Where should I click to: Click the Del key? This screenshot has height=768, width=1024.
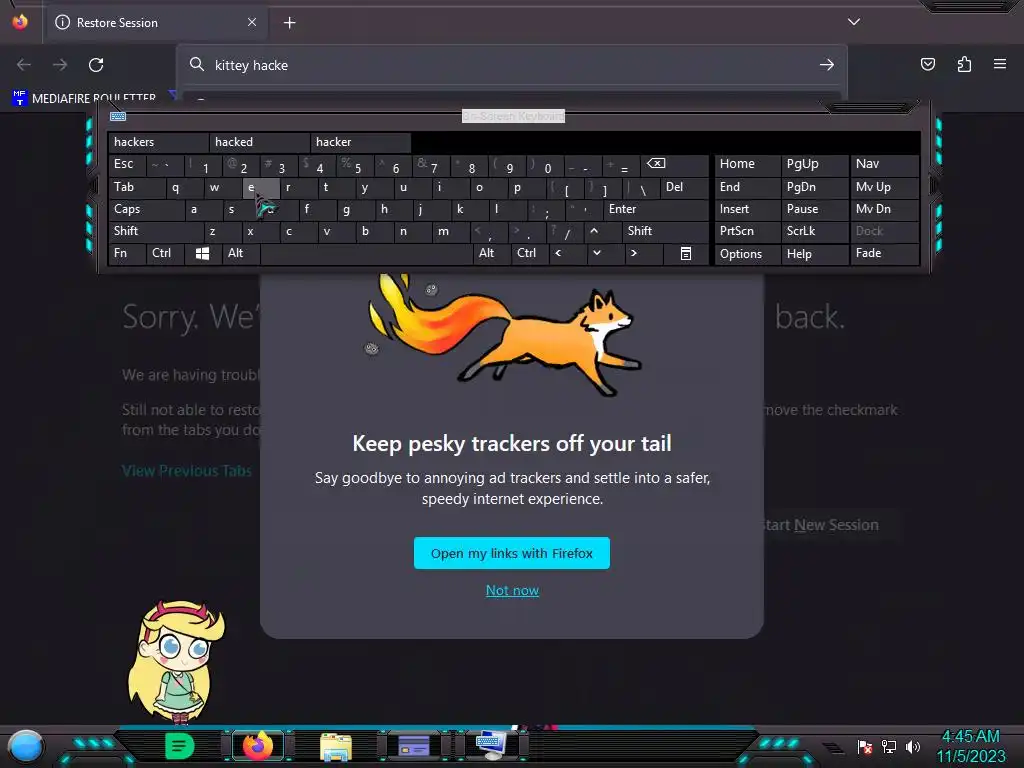[x=684, y=187]
